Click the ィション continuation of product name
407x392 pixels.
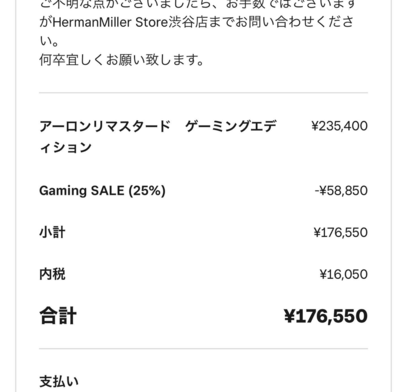click(x=65, y=147)
